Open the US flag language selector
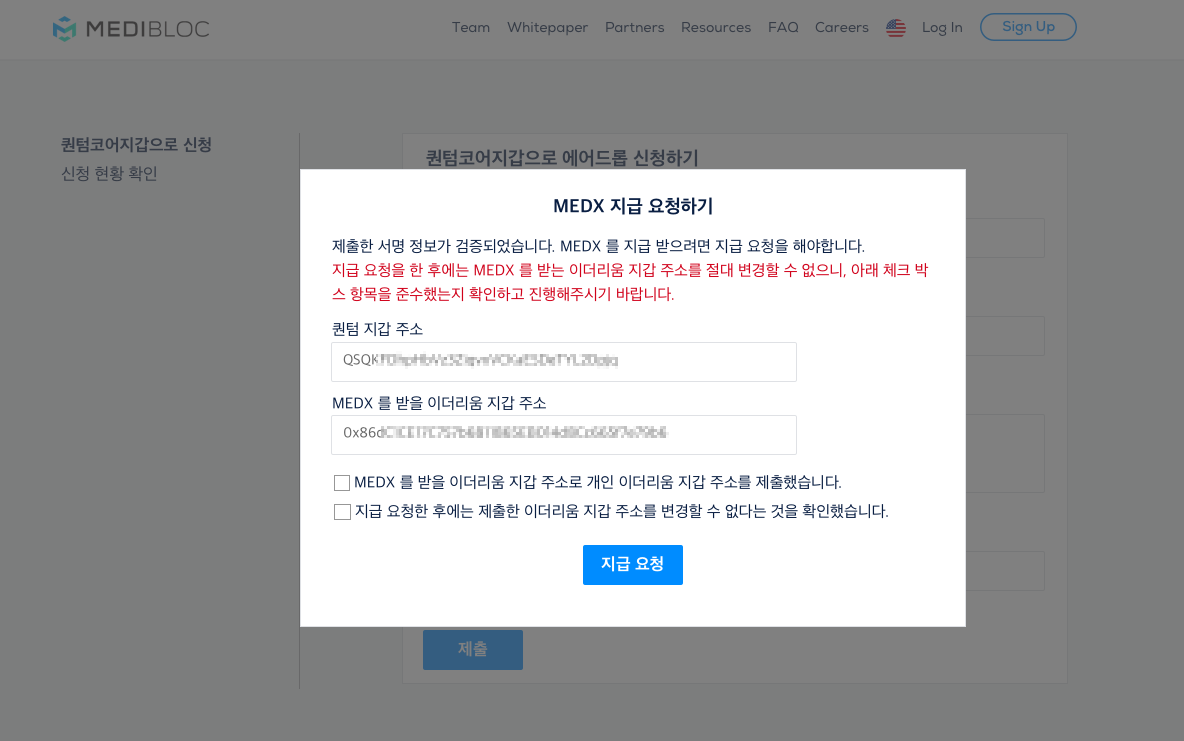This screenshot has width=1184, height=741. point(896,28)
